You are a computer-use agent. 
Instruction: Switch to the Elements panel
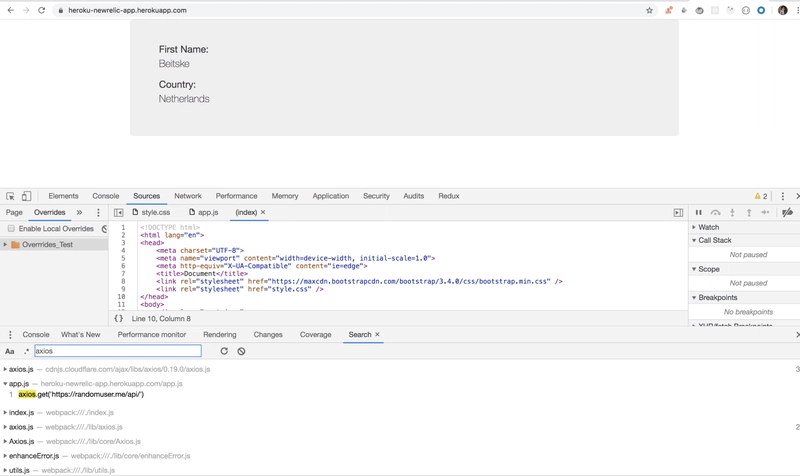[63, 196]
